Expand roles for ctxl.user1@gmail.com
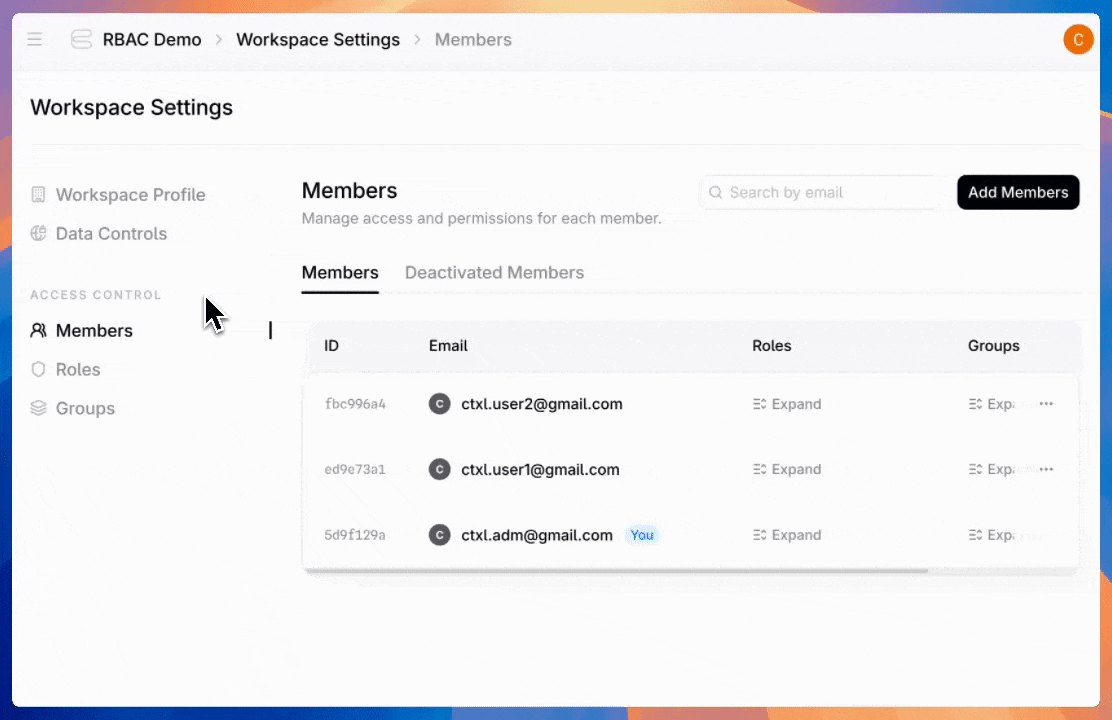The height and width of the screenshot is (720, 1112). [x=787, y=469]
